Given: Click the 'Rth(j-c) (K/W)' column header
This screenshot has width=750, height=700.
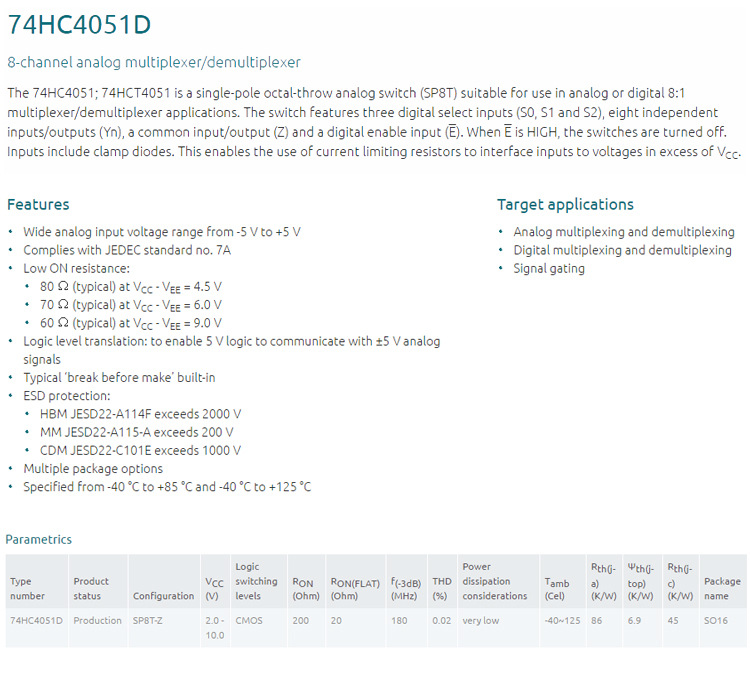Looking at the screenshot, I should tap(680, 582).
